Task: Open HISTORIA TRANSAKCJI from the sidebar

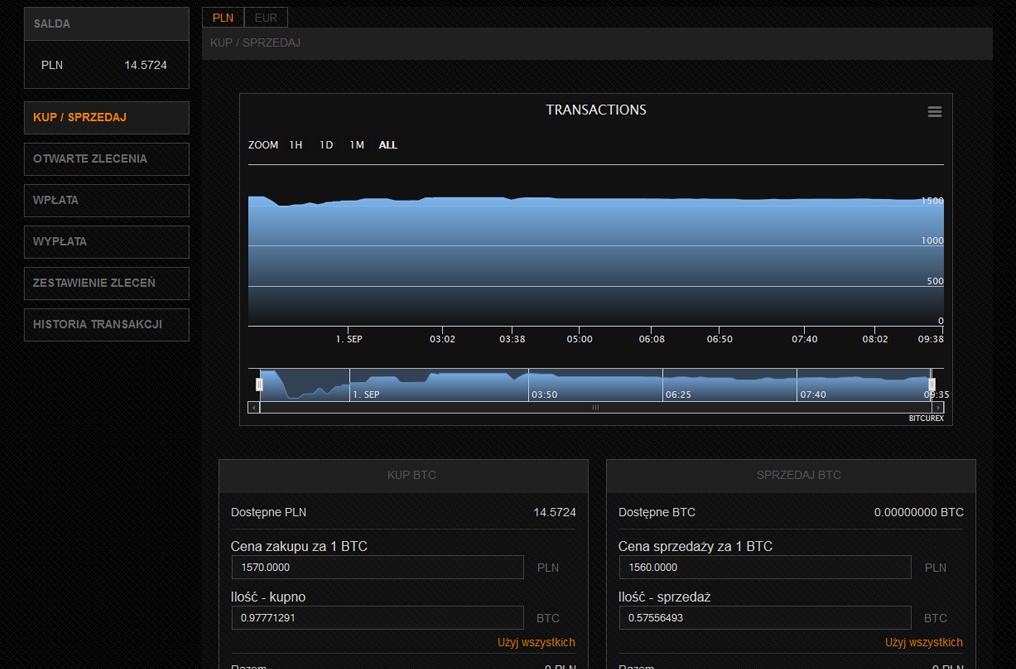Action: coord(106,324)
